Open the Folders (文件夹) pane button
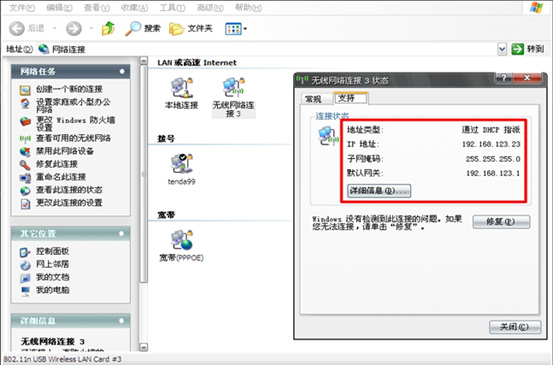This screenshot has width=553, height=365. (191, 28)
